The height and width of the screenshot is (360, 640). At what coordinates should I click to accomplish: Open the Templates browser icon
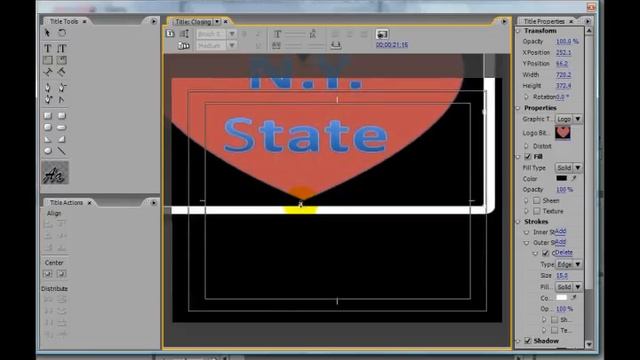point(184,46)
